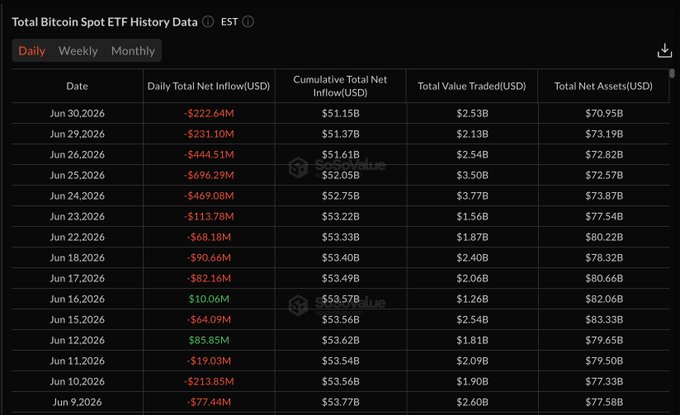Click the $79.65B net assets cell

[604, 340]
